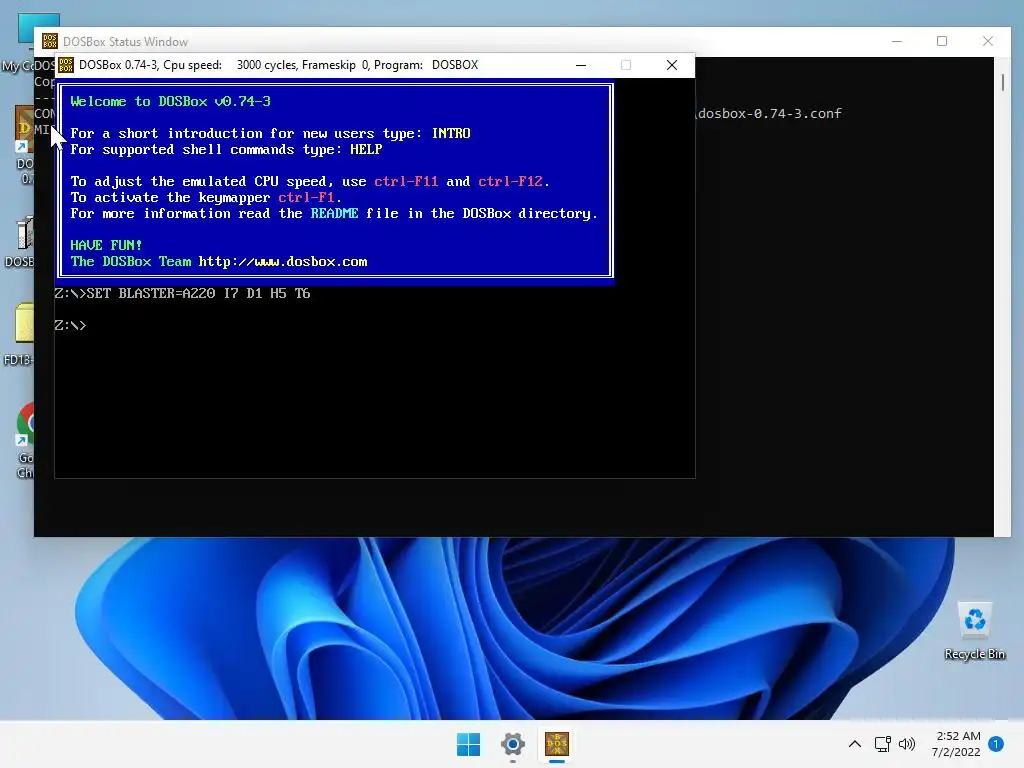The image size is (1024, 768).
Task: Select the Recycle Bin desktop icon
Action: [975, 631]
